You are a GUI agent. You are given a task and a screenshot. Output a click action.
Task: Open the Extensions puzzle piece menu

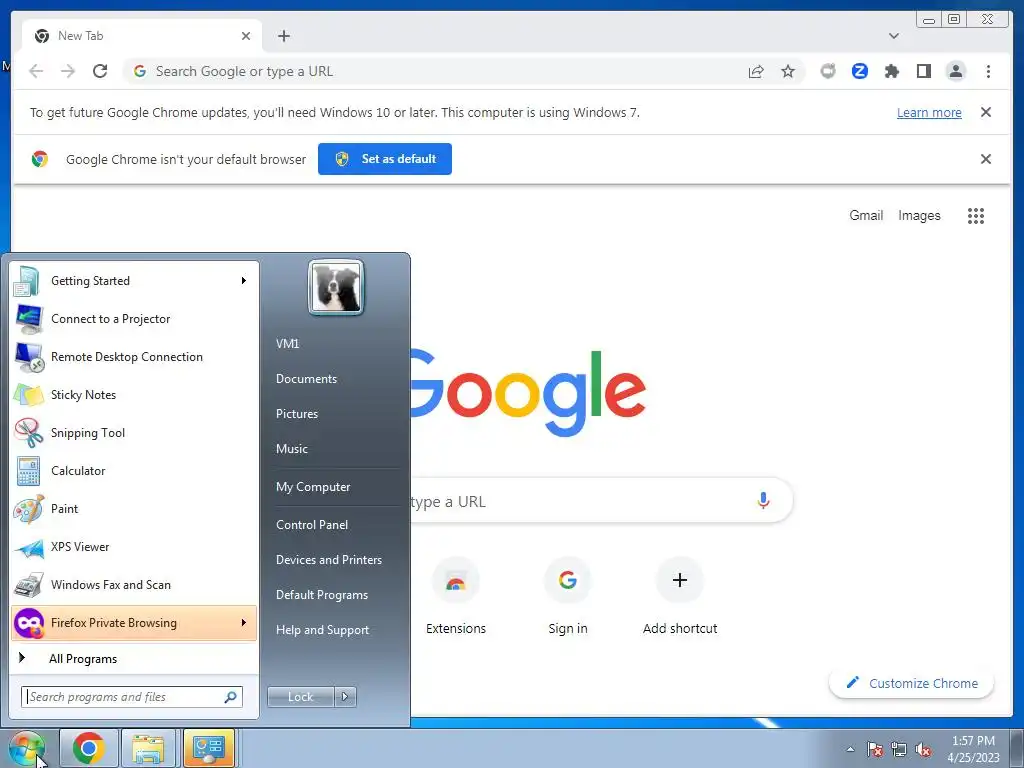click(x=891, y=71)
